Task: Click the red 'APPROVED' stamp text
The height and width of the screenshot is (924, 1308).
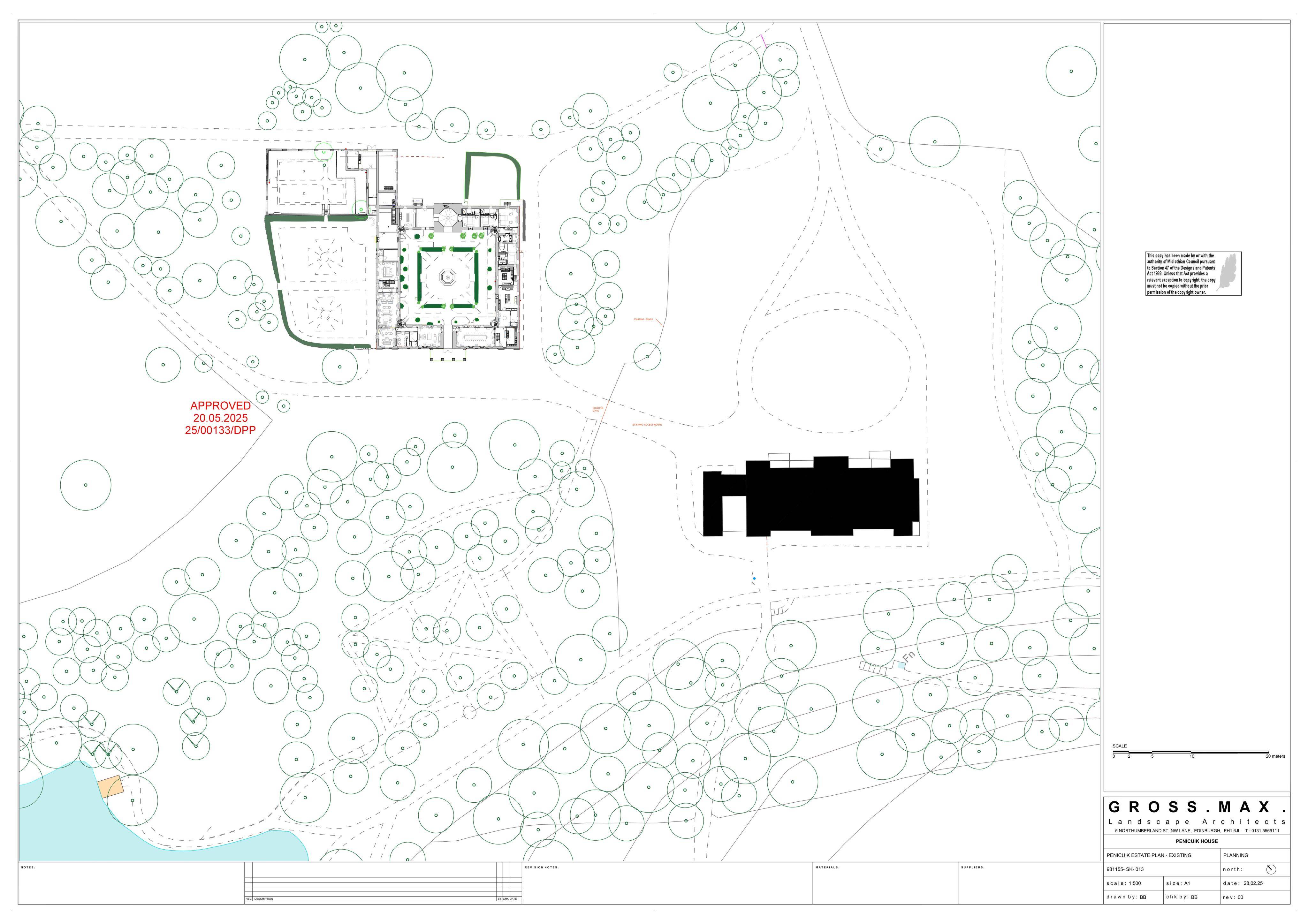Action: tap(220, 405)
